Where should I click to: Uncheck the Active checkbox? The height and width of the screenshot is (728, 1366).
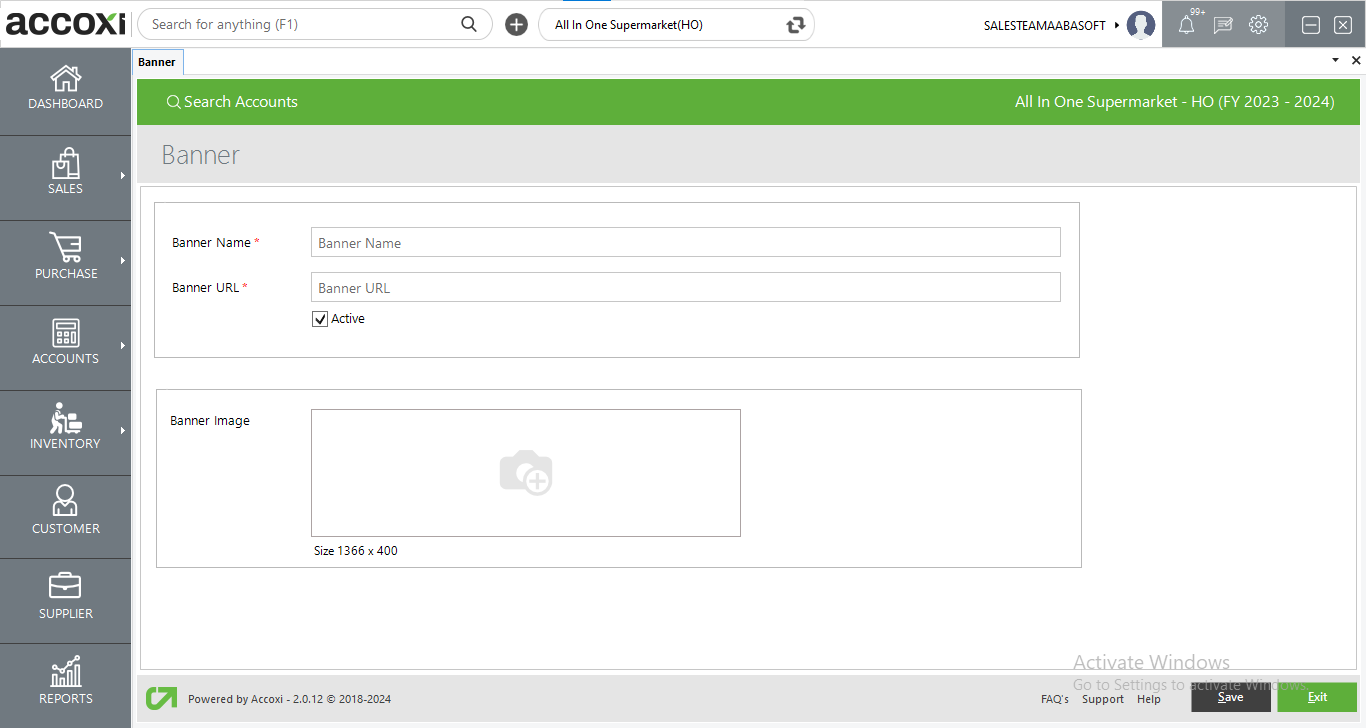[320, 319]
